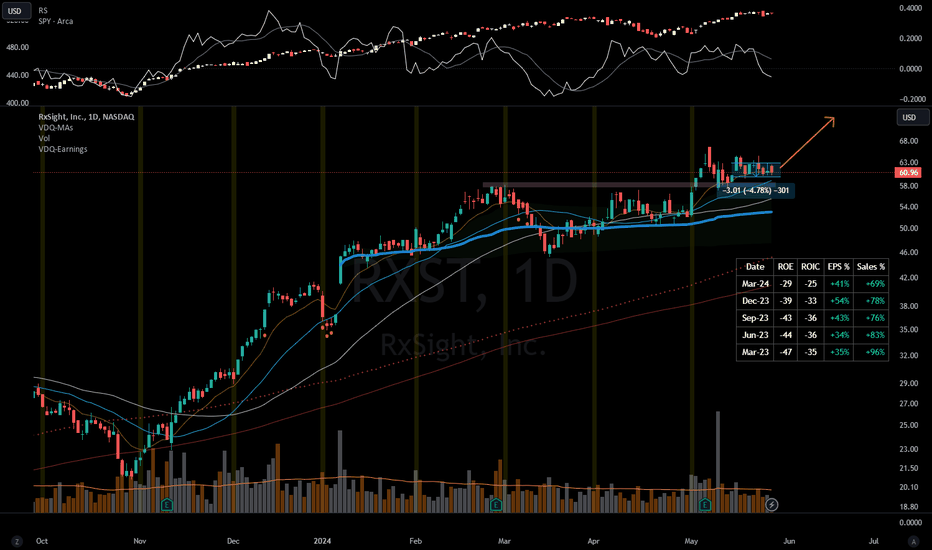Click the red 60.96 current price label
This screenshot has height=550, width=932.
[x=908, y=172]
